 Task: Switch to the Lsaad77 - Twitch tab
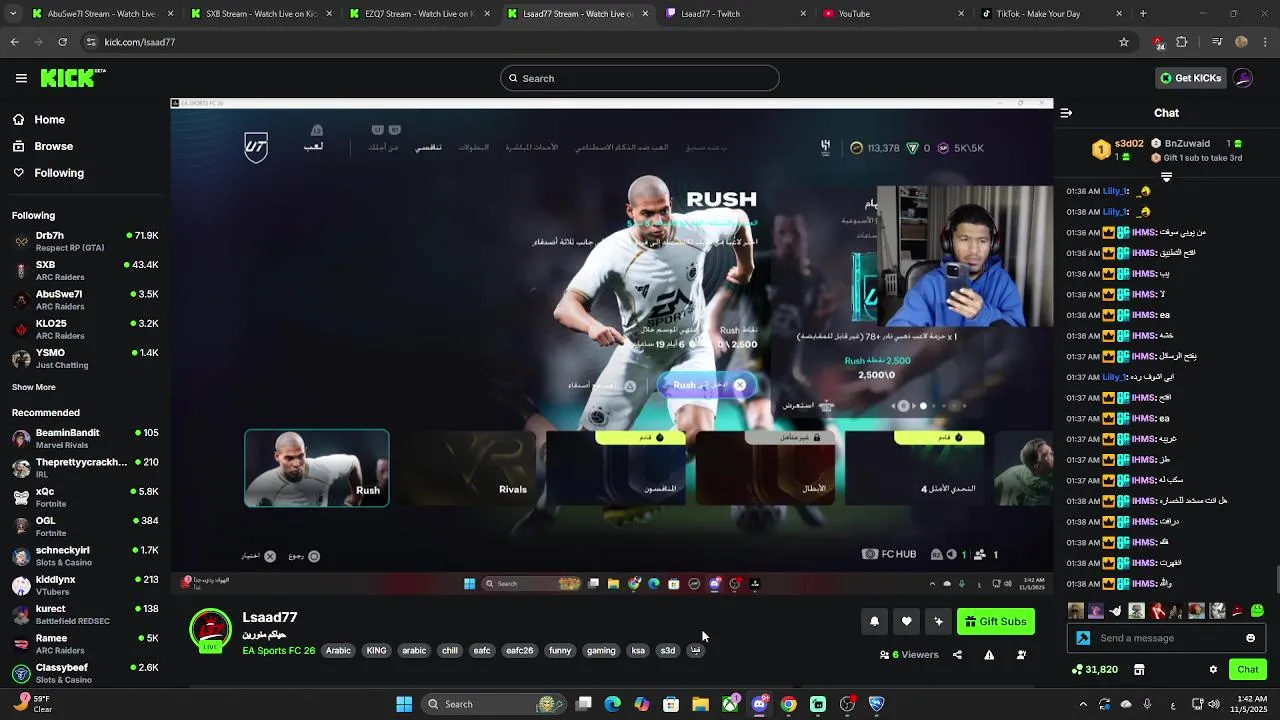coord(735,14)
